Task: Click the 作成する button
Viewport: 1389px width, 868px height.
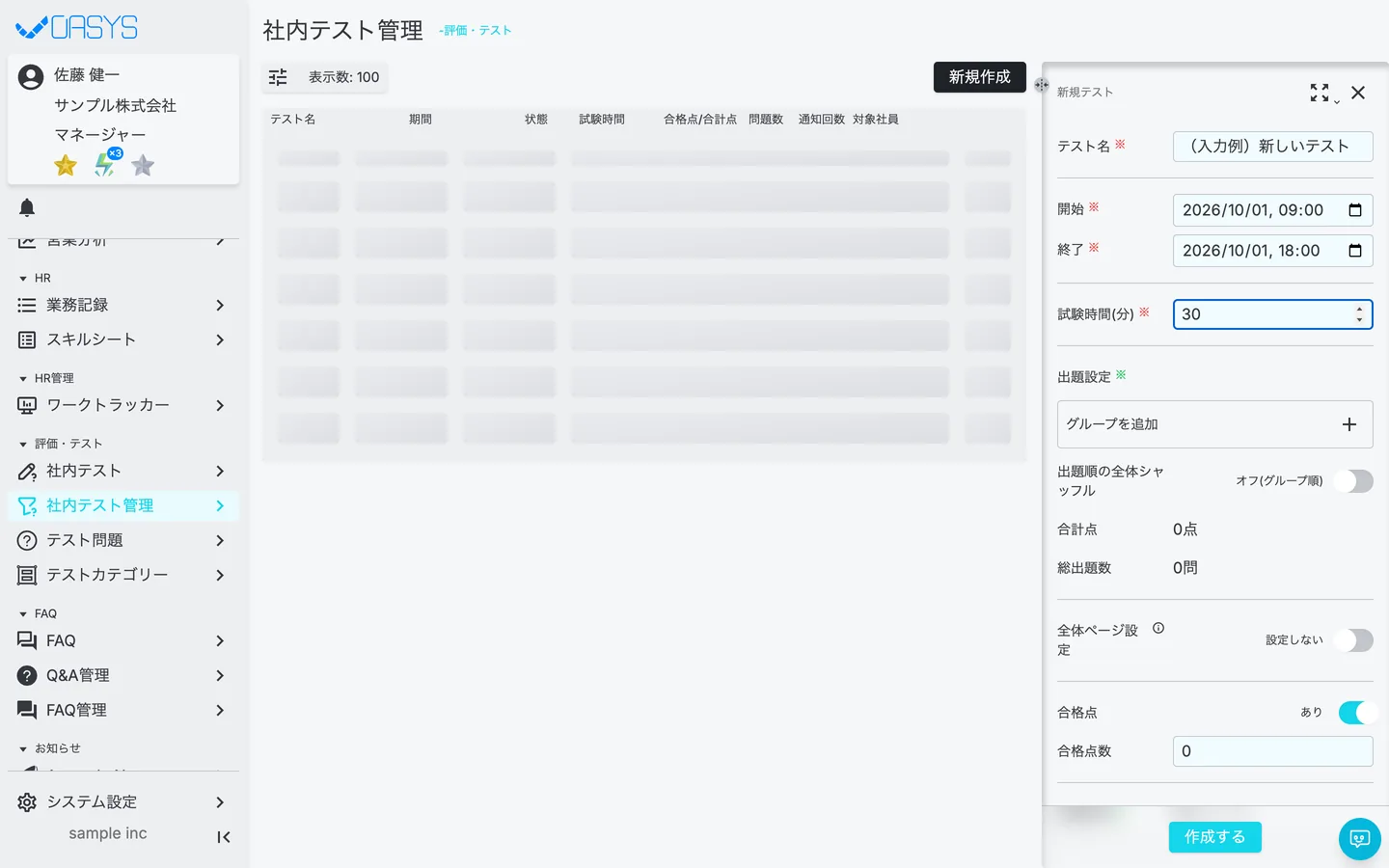Action: [x=1215, y=837]
